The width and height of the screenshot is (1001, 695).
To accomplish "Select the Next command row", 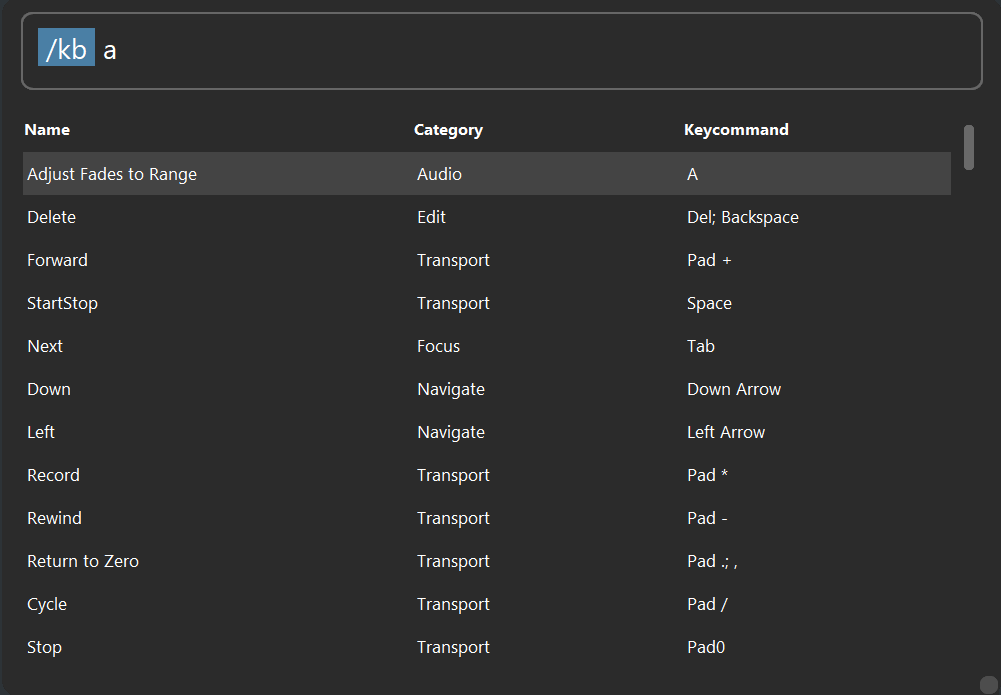I will click(x=486, y=346).
